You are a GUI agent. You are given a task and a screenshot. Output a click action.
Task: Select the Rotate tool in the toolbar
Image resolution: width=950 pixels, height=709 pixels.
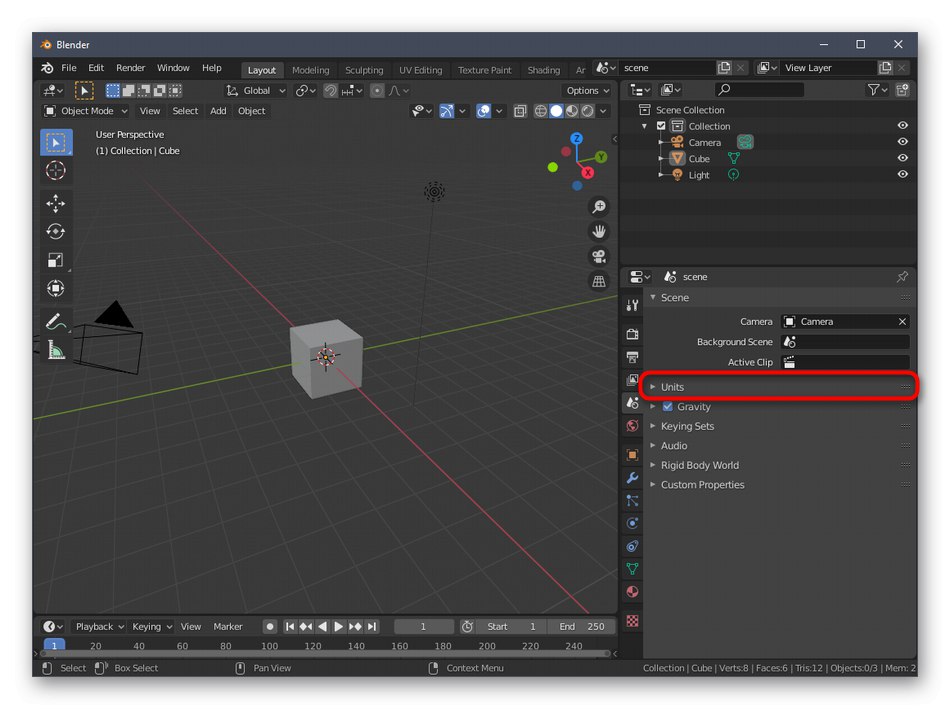[56, 232]
